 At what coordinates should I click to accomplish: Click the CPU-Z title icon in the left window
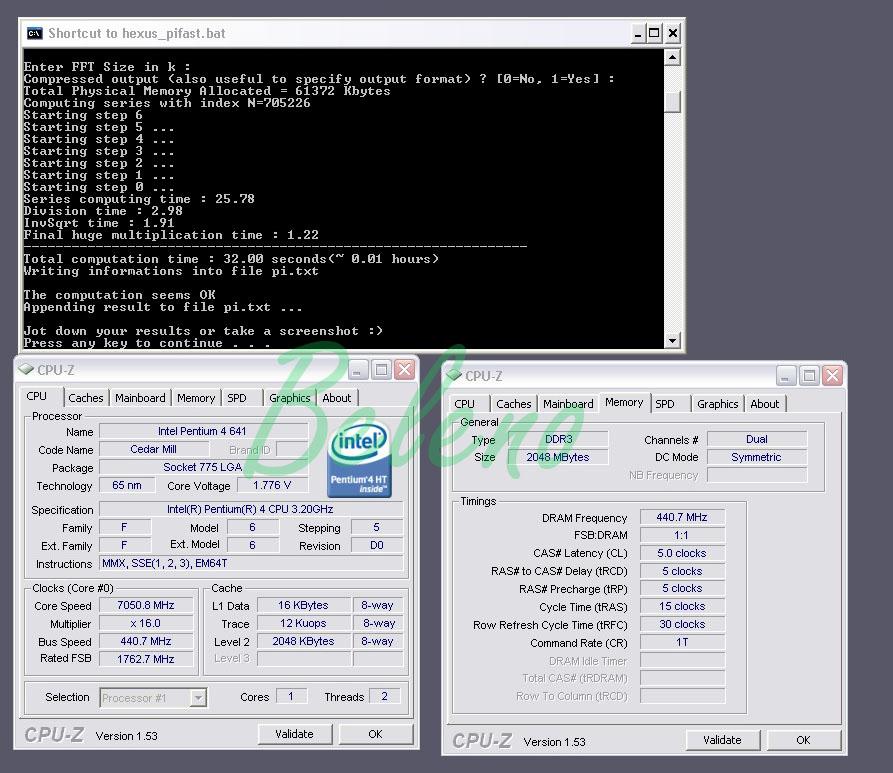[26, 369]
